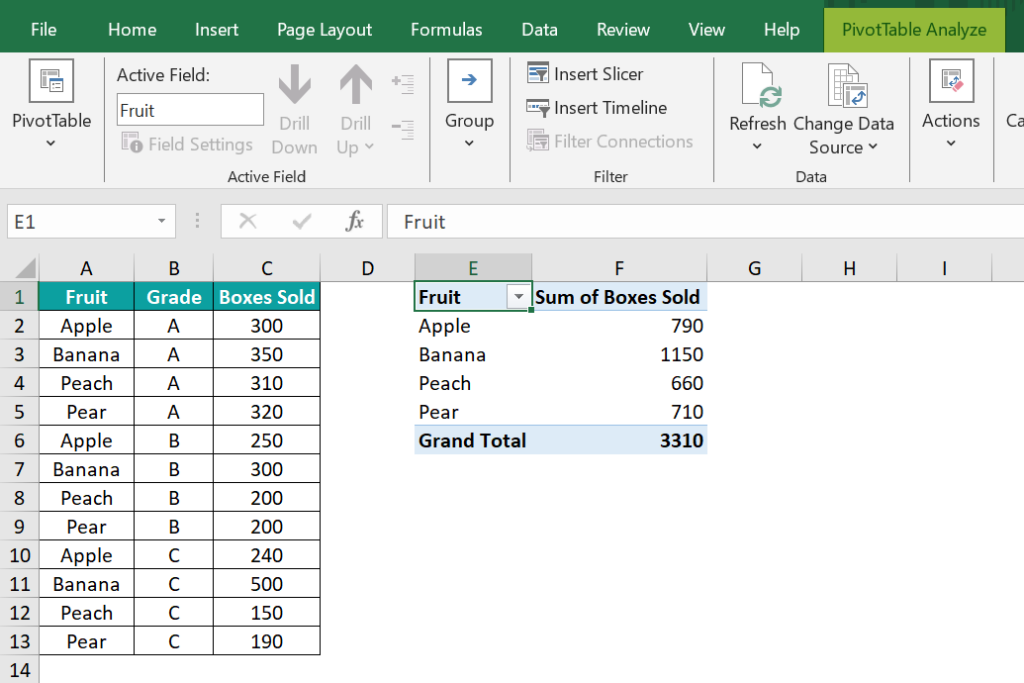Click the Expand Field icon
This screenshot has height=683, width=1024.
coord(404,84)
